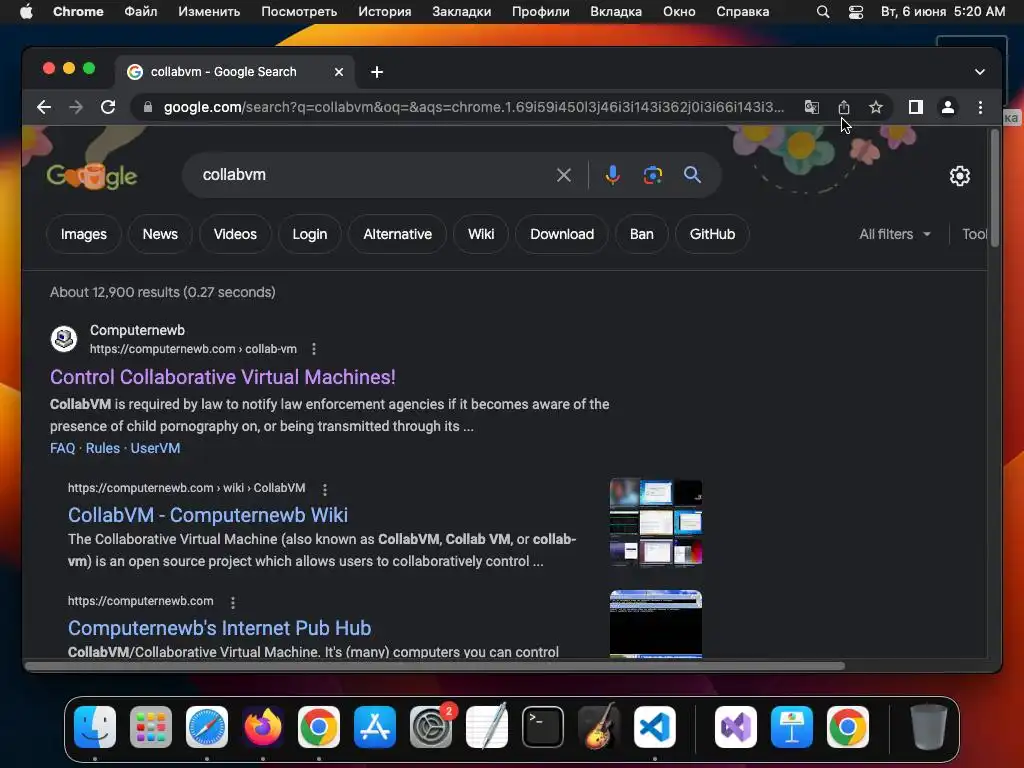Select the Wiki filter chip
1024x768 pixels.
[481, 234]
